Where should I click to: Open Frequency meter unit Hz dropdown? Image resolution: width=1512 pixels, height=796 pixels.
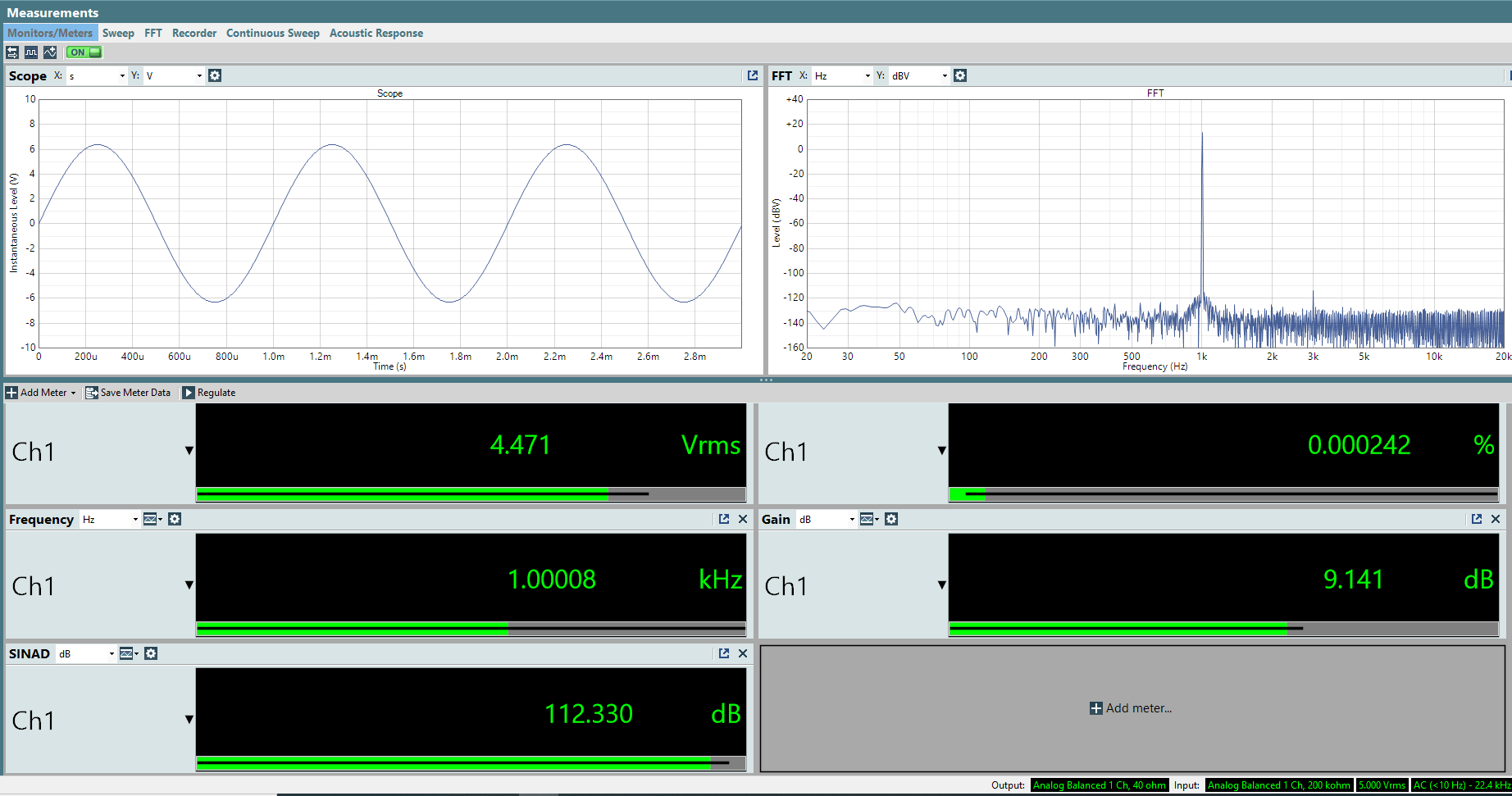coord(110,519)
